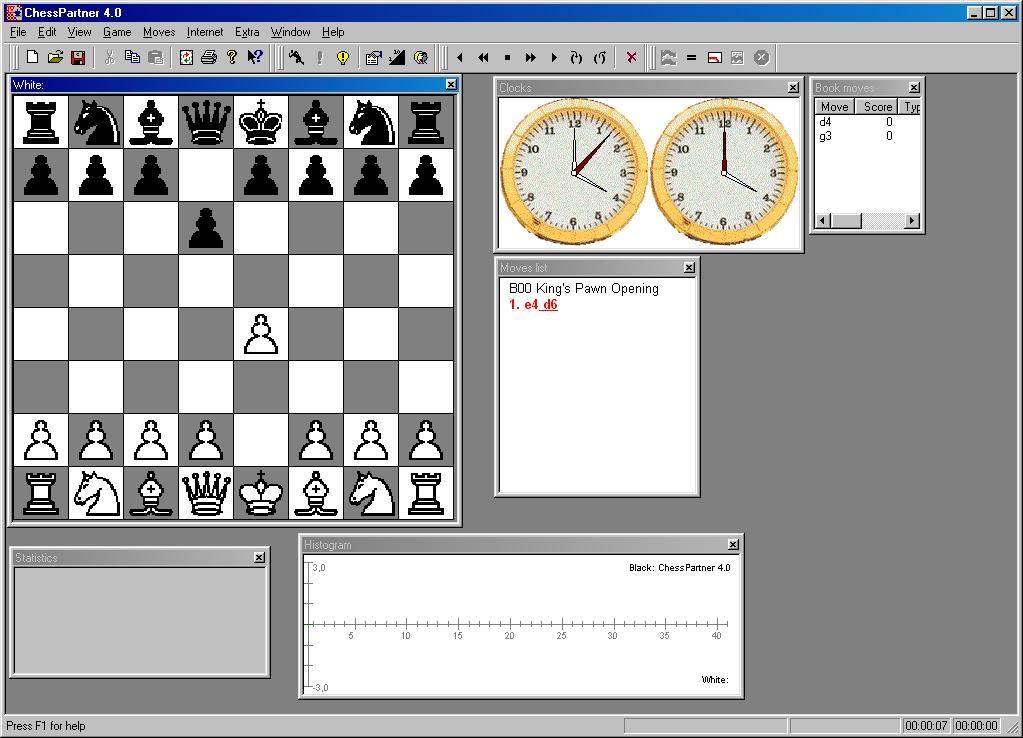Save the game using the floppy disk icon
The height and width of the screenshot is (738, 1023).
78,57
